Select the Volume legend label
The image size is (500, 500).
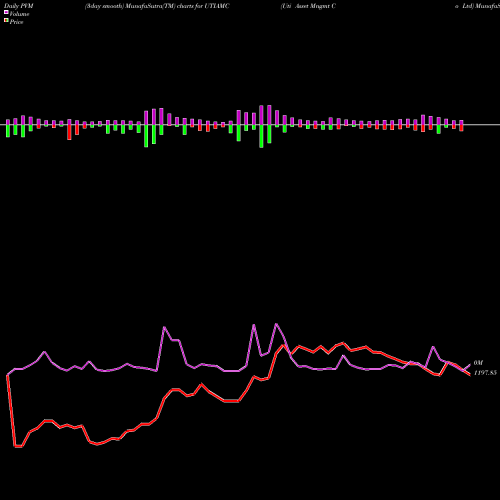(19, 14)
